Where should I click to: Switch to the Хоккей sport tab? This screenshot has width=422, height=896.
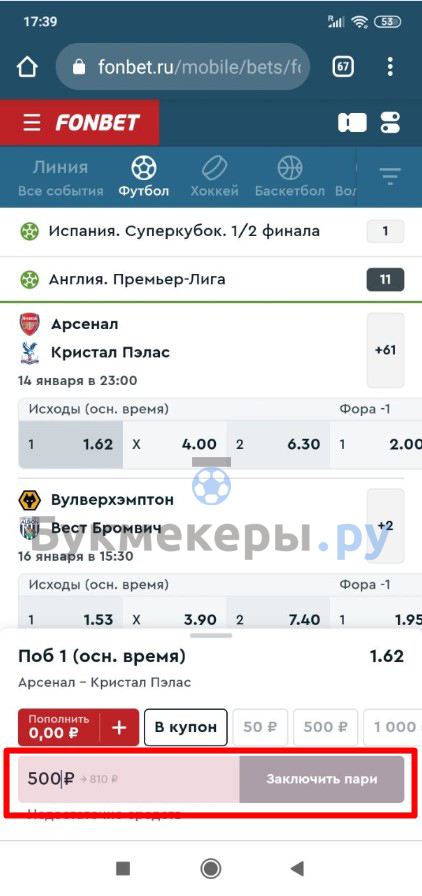[x=214, y=177]
